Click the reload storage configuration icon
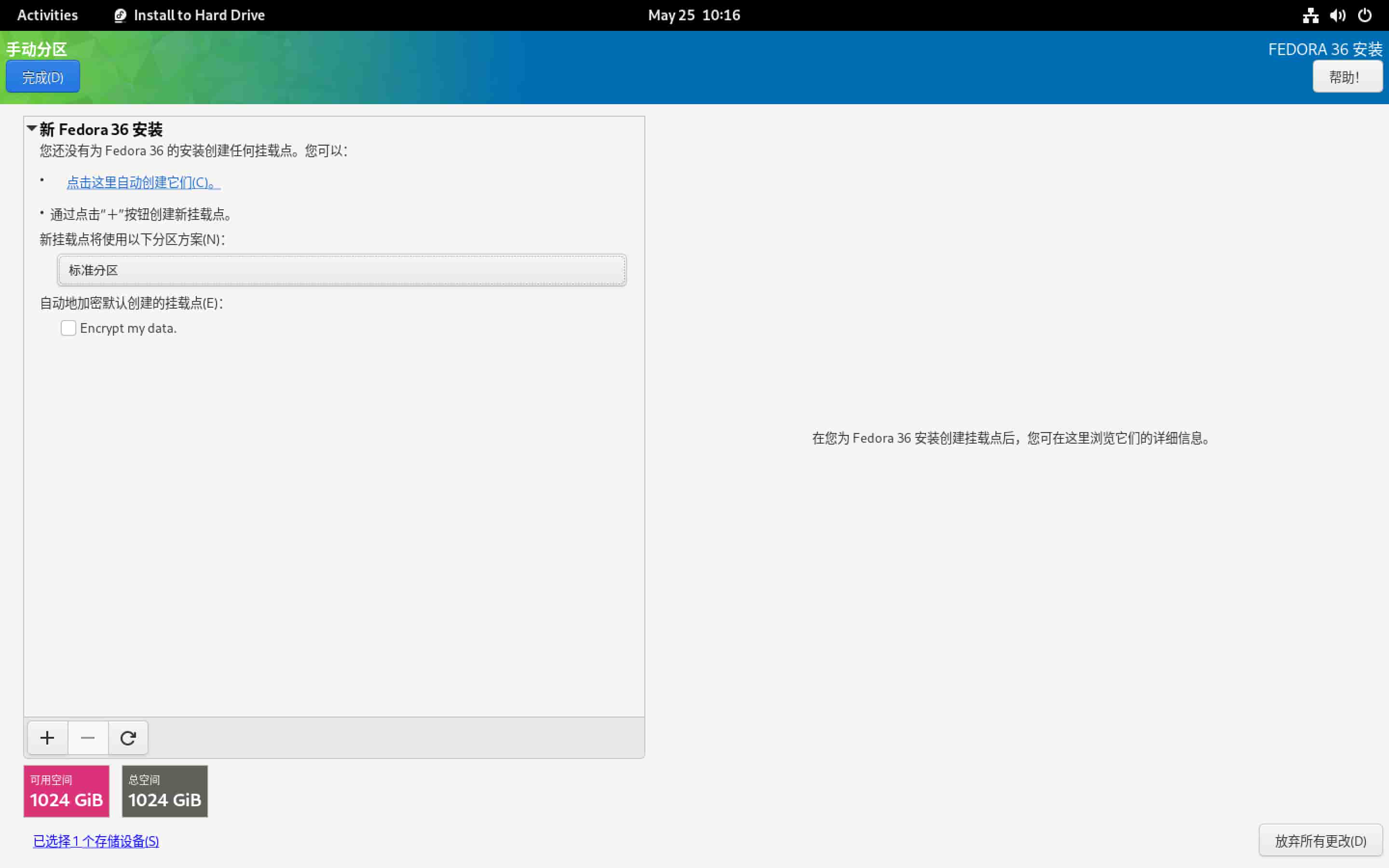This screenshot has width=1389, height=868. (x=128, y=738)
